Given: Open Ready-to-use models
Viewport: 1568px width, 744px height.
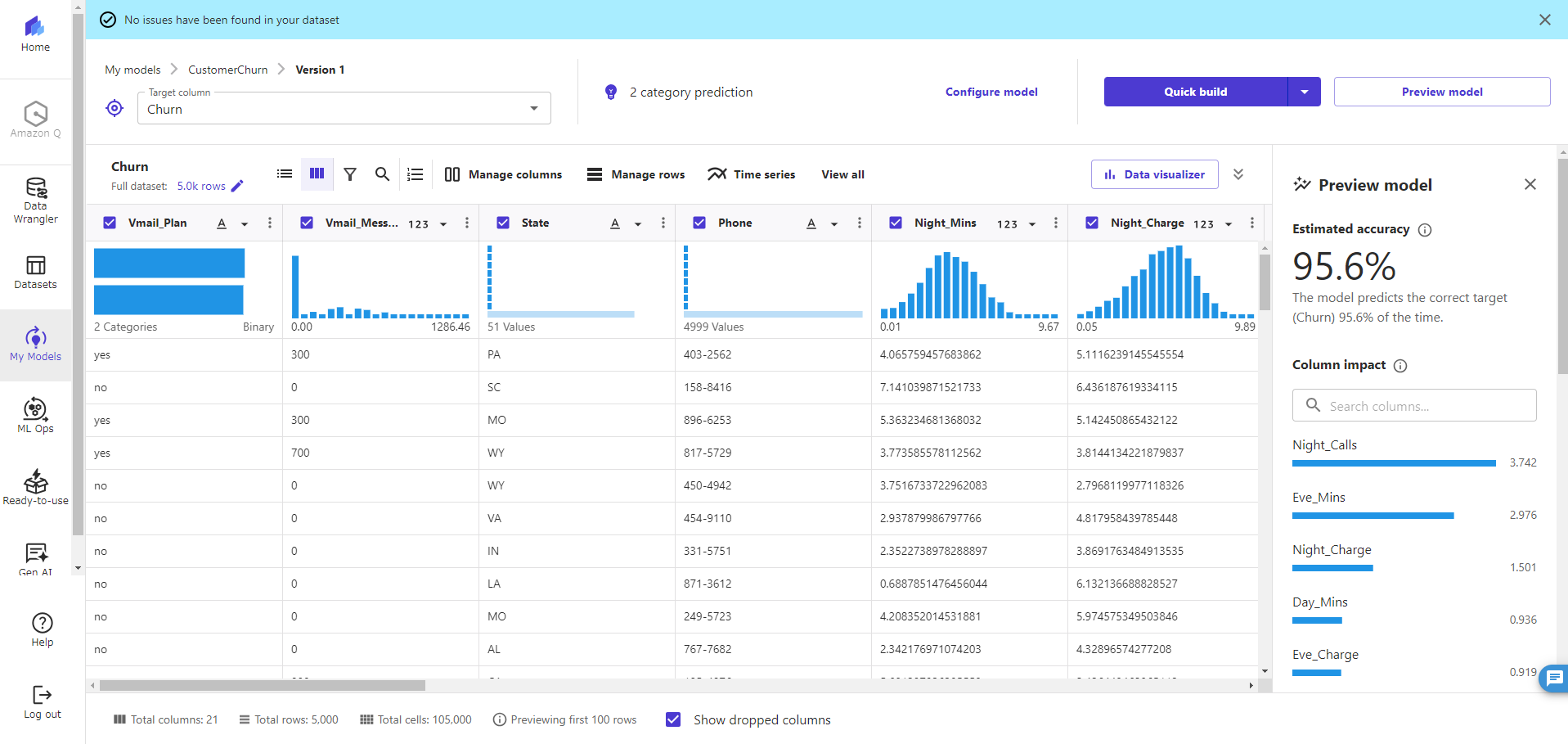Looking at the screenshot, I should 35,488.
